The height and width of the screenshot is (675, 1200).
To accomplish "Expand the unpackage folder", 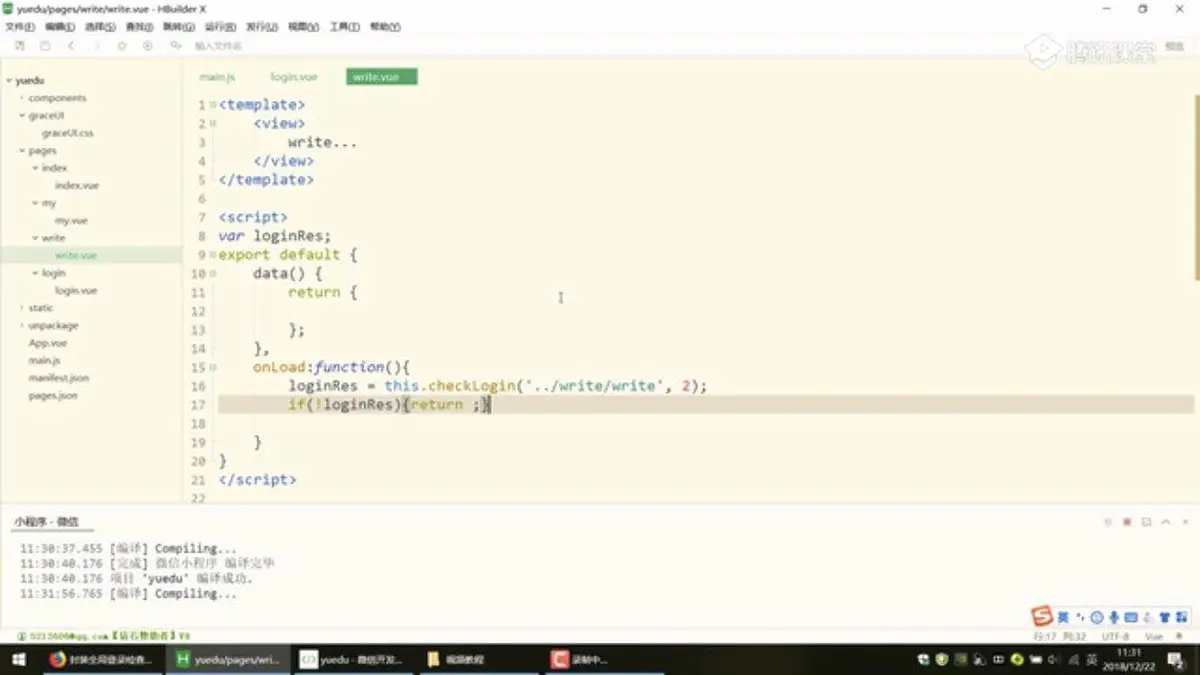I will click(22, 325).
